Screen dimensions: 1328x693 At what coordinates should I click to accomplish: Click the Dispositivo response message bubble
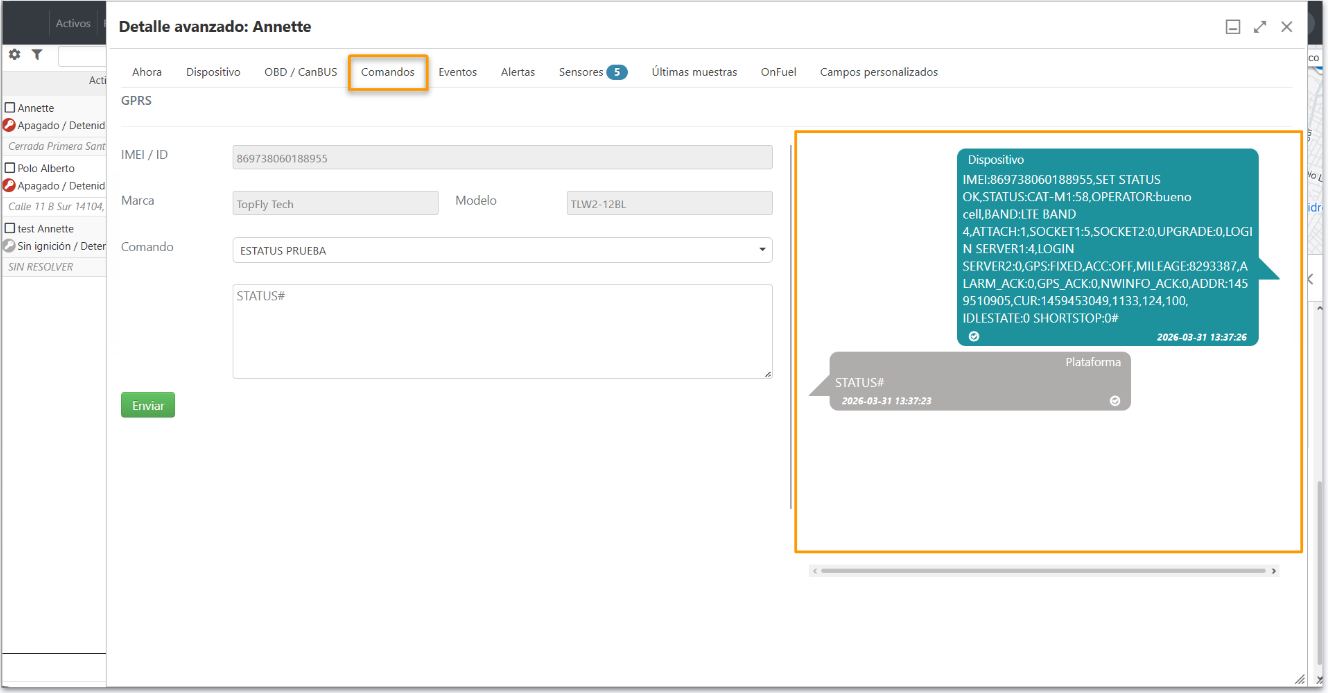[x=1108, y=247]
